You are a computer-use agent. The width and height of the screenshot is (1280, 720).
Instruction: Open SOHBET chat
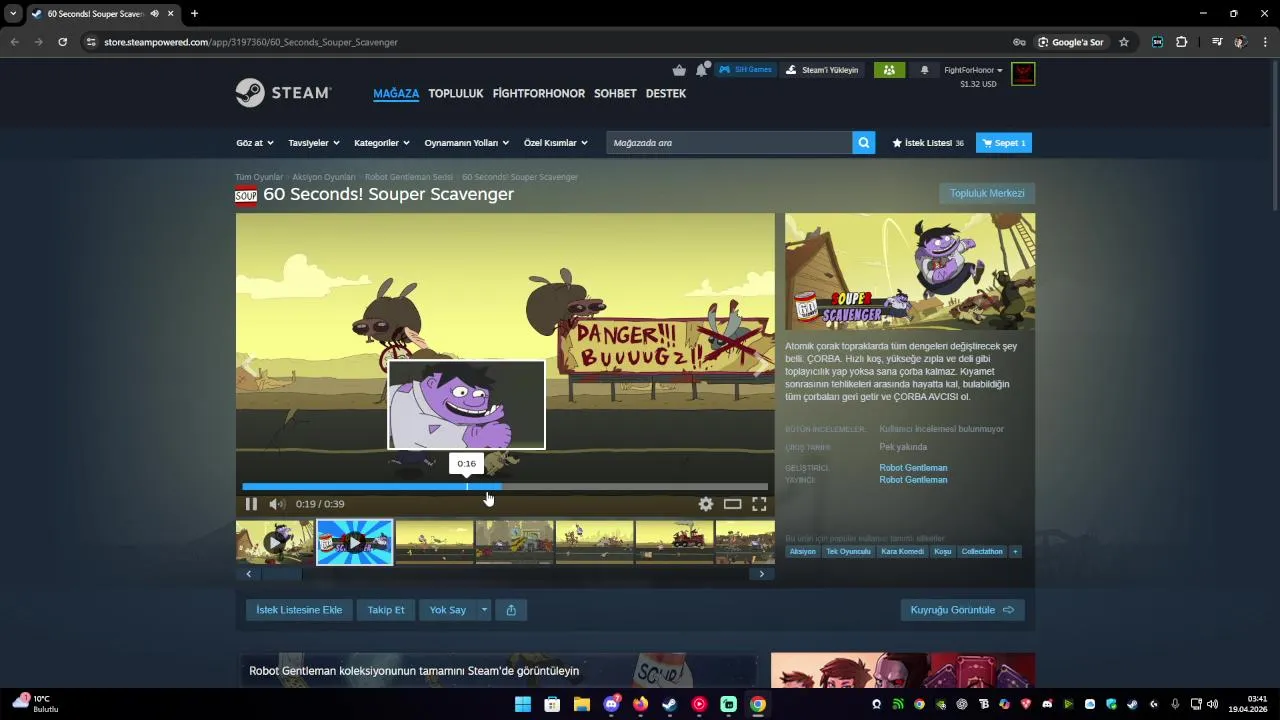[615, 93]
